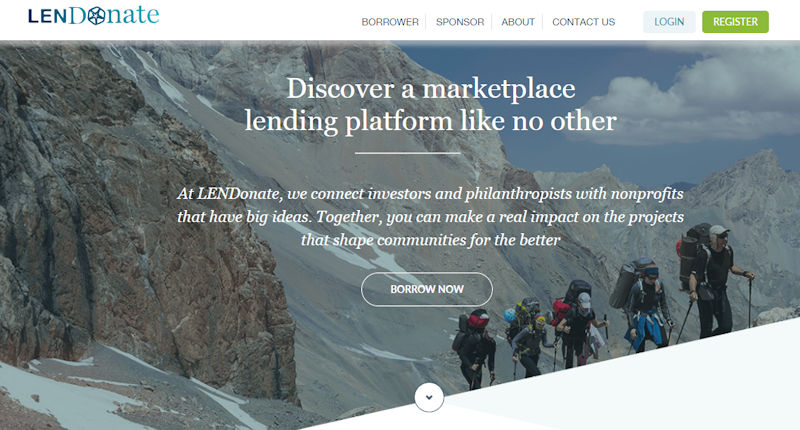Click the green REGISTER button
This screenshot has width=800, height=430.
735,22
